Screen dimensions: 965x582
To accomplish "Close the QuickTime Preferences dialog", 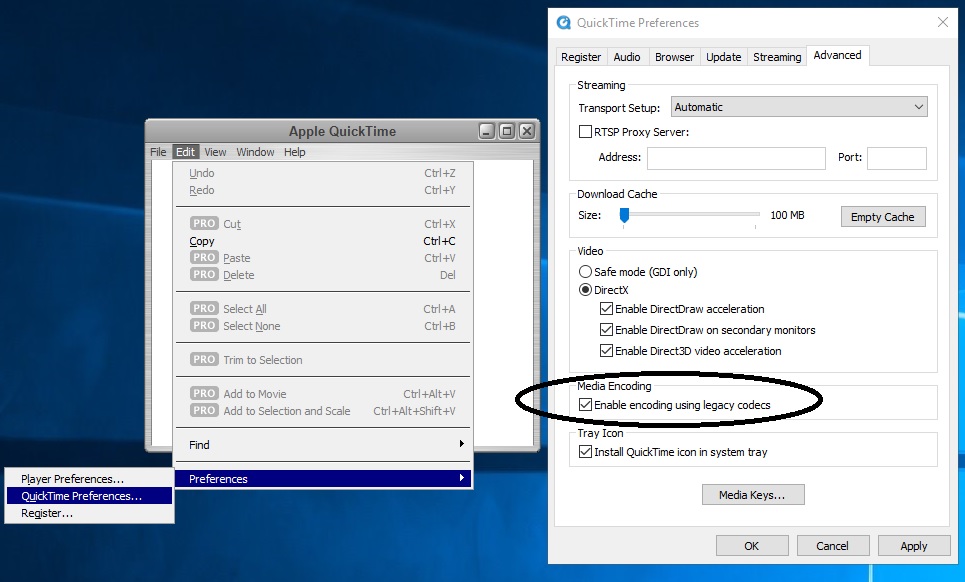I will tap(942, 22).
